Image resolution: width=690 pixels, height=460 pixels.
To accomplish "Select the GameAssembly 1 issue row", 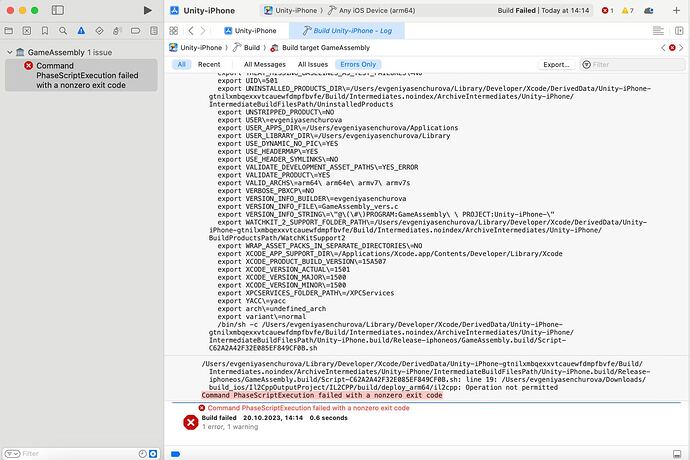I will click(x=82, y=52).
